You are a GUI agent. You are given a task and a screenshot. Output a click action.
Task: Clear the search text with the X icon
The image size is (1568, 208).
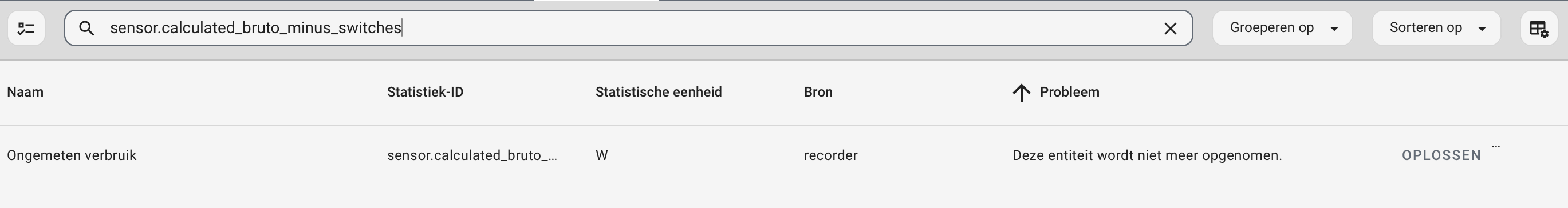coord(1170,28)
